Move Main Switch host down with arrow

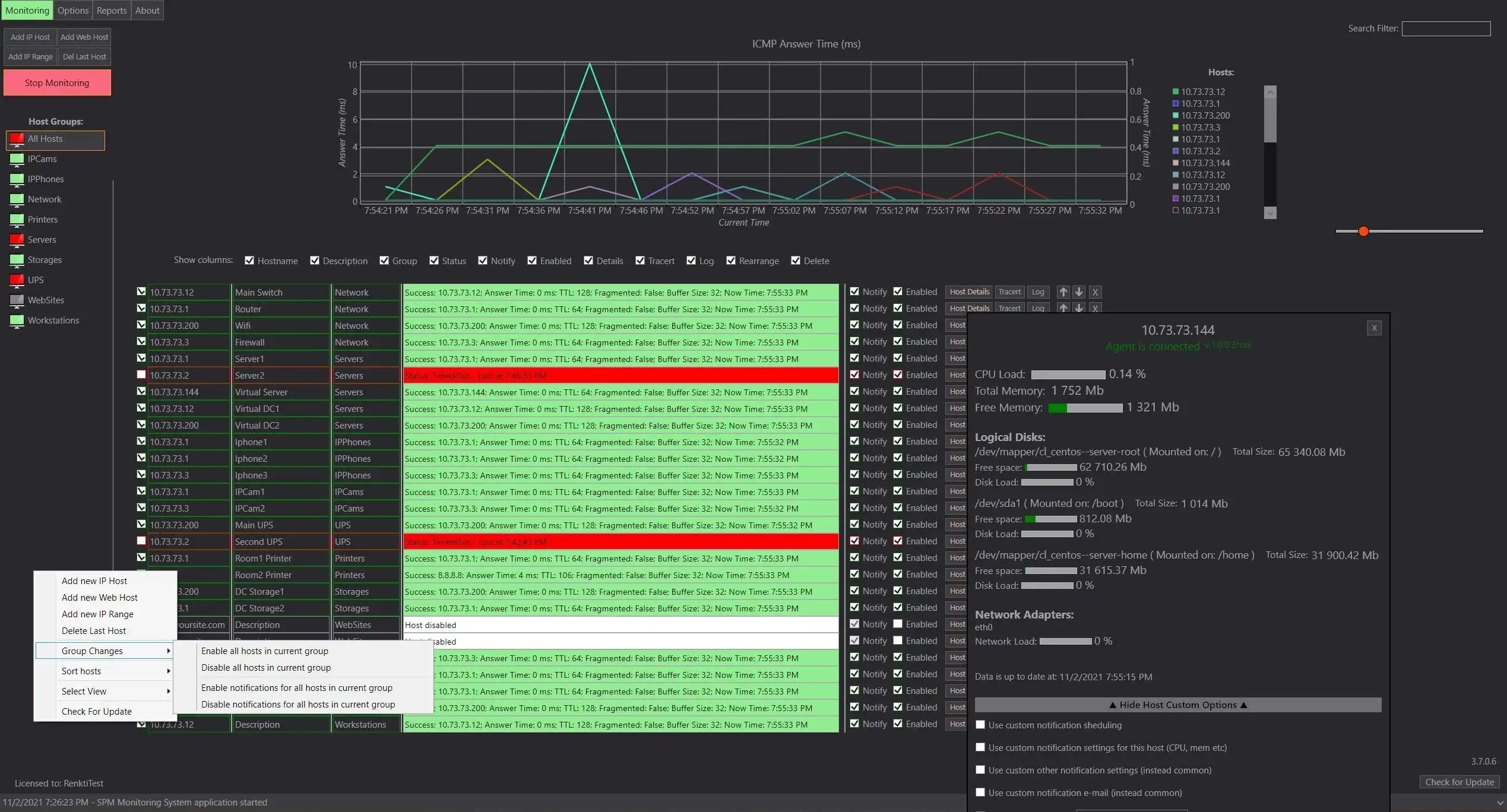point(1079,292)
